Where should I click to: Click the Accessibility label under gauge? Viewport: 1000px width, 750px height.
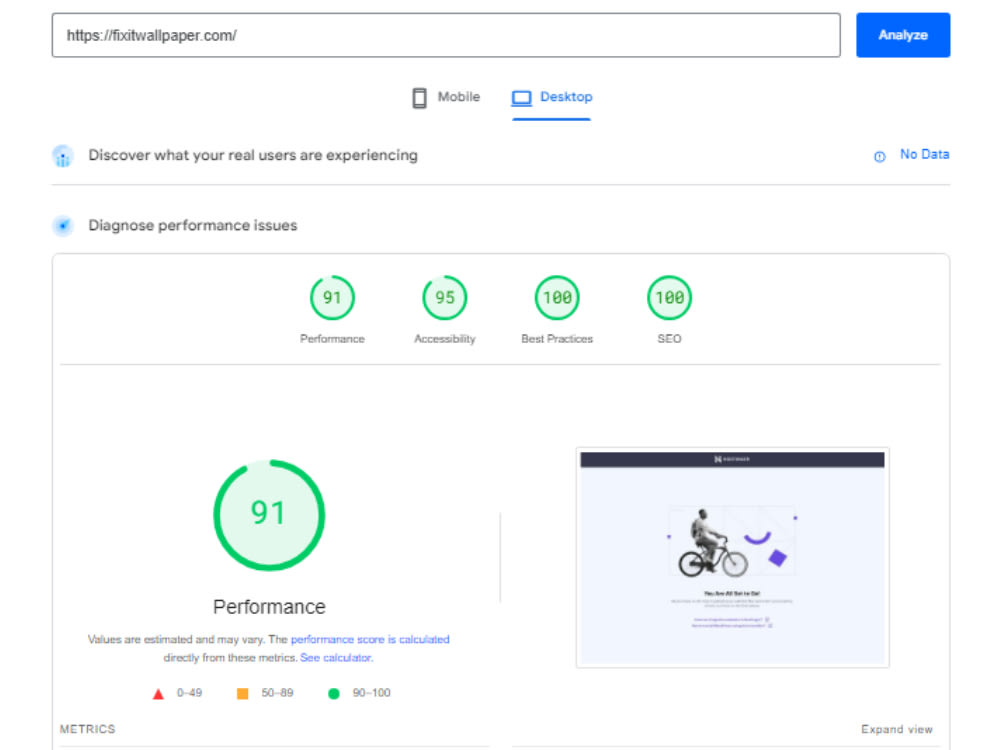coord(445,339)
